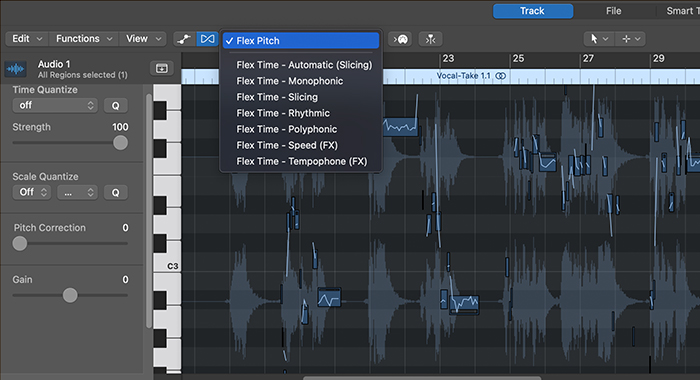This screenshot has height=380, width=700.
Task: Click bar 25 in the ruler
Action: [x=518, y=58]
